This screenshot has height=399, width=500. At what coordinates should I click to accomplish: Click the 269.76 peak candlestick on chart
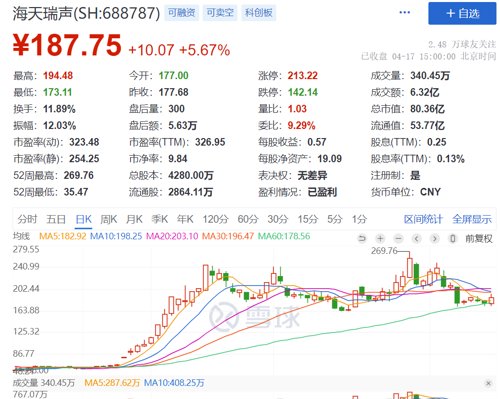click(x=410, y=268)
